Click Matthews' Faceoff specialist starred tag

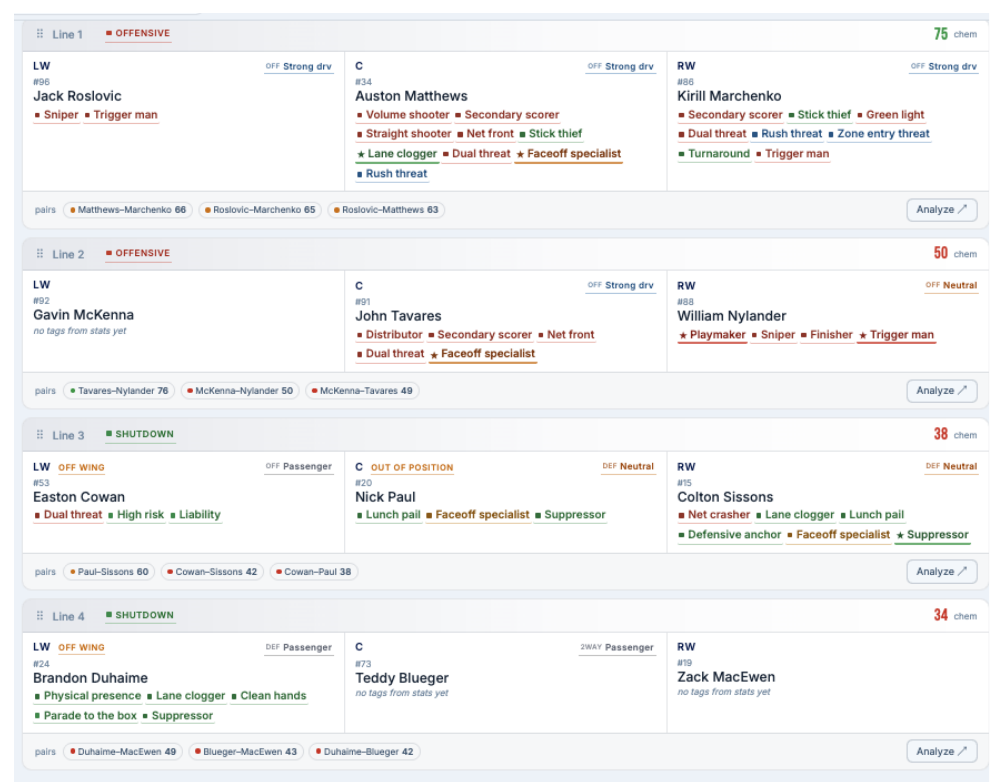[569, 153]
